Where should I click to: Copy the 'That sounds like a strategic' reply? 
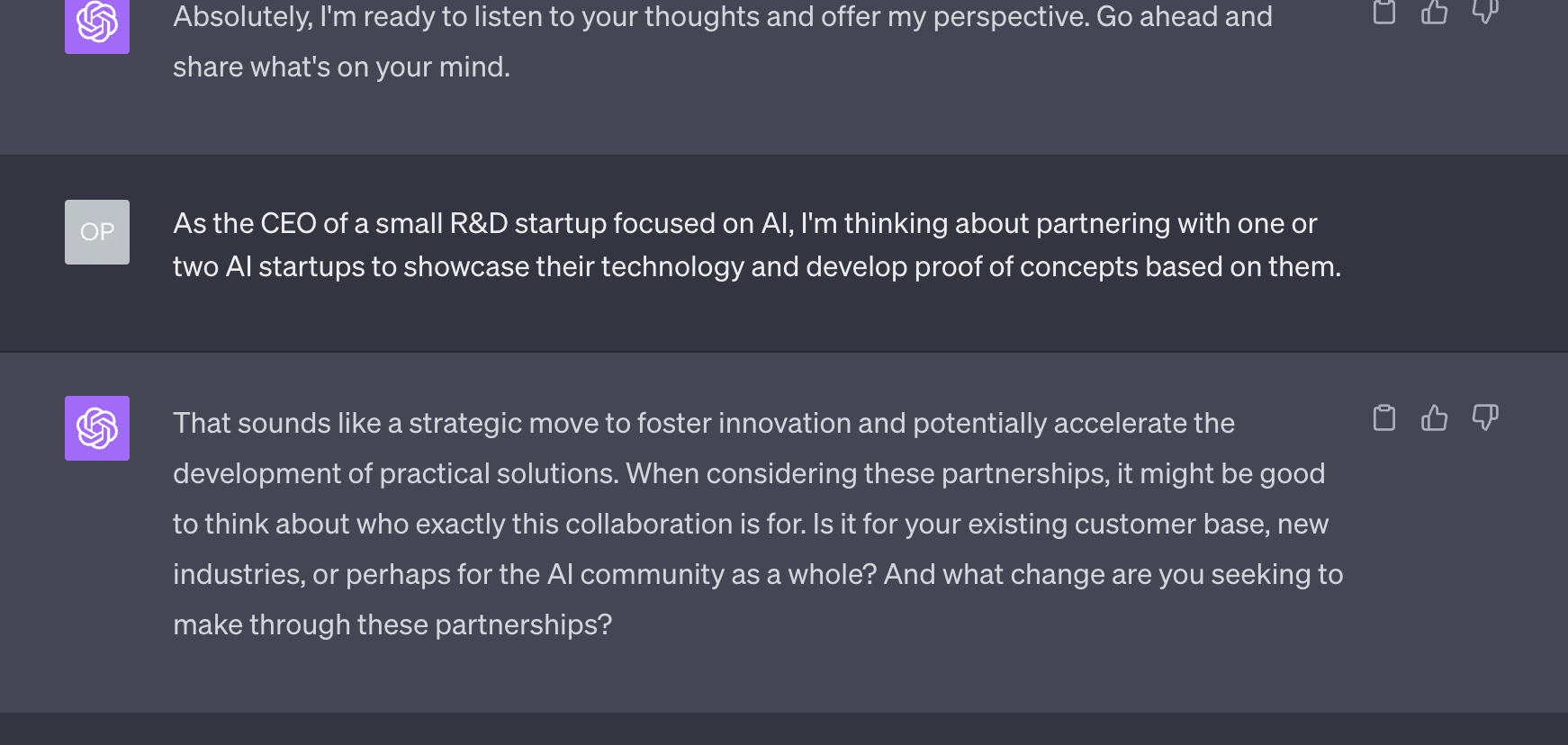coord(1384,417)
